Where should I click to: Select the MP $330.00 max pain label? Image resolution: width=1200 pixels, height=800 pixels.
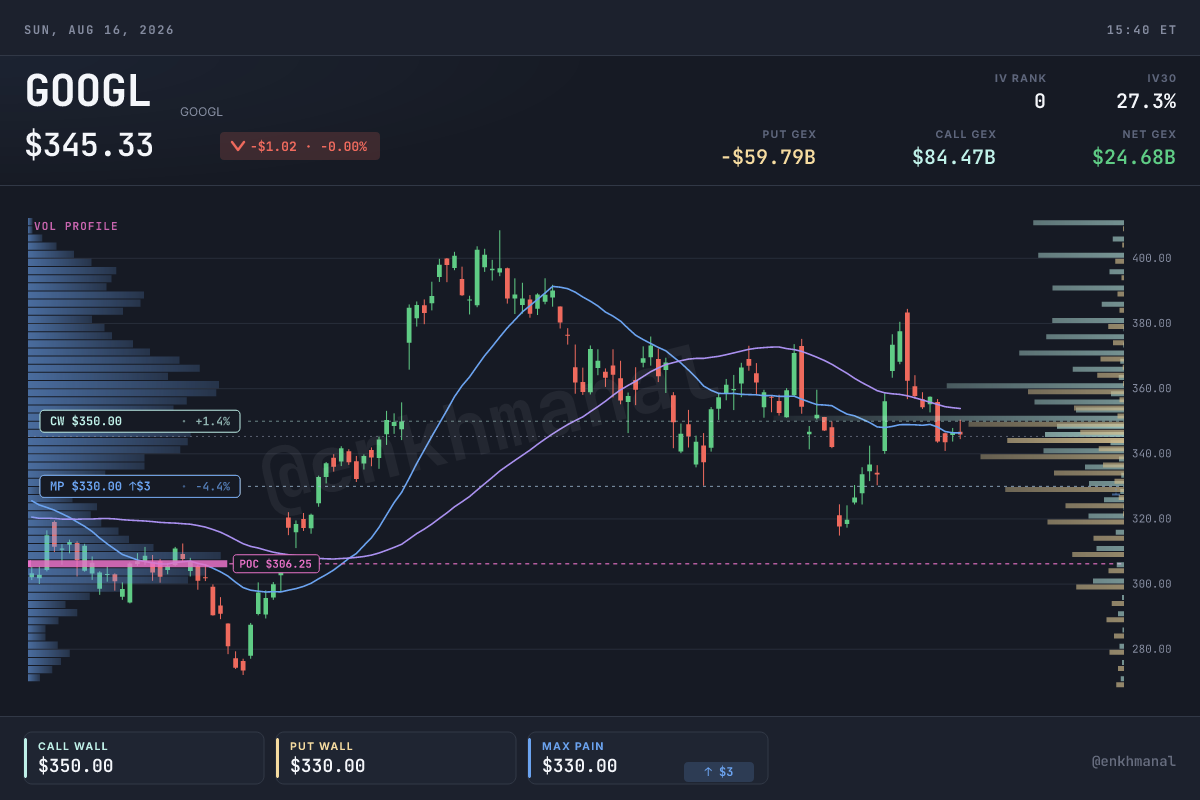point(140,487)
